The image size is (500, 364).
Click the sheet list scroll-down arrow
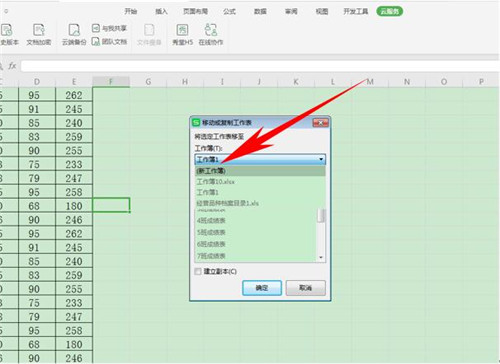(321, 258)
